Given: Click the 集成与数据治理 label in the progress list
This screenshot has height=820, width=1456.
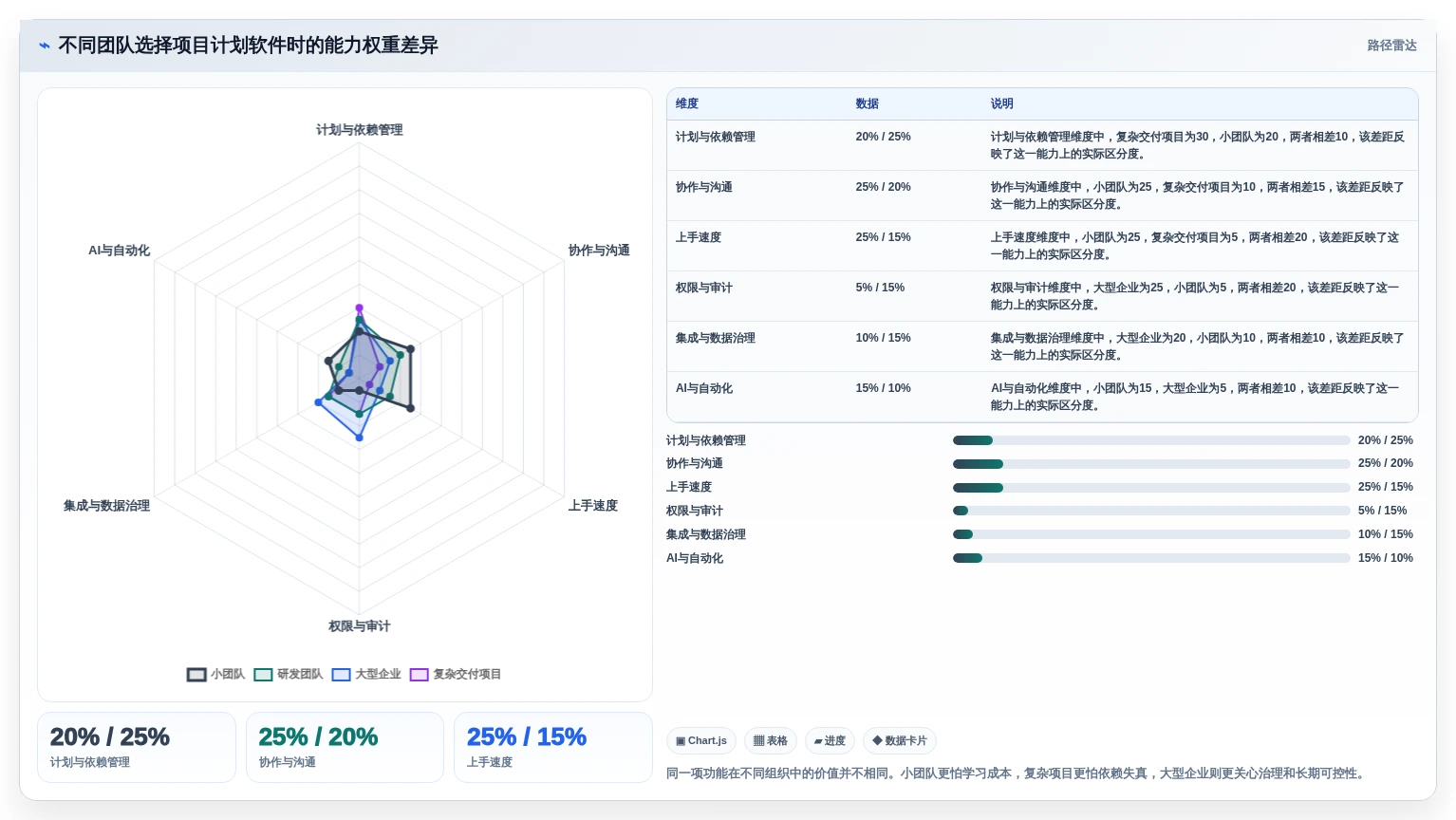Looking at the screenshot, I should [706, 534].
